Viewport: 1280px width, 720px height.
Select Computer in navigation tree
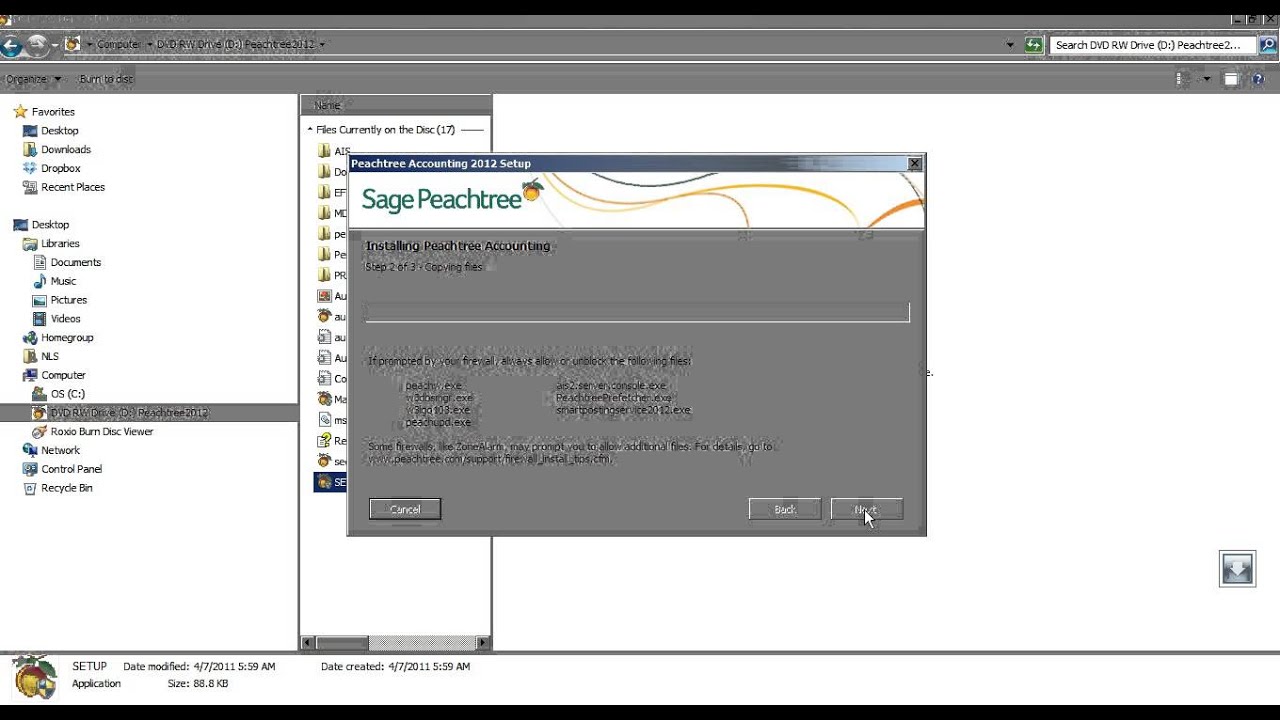coord(63,375)
